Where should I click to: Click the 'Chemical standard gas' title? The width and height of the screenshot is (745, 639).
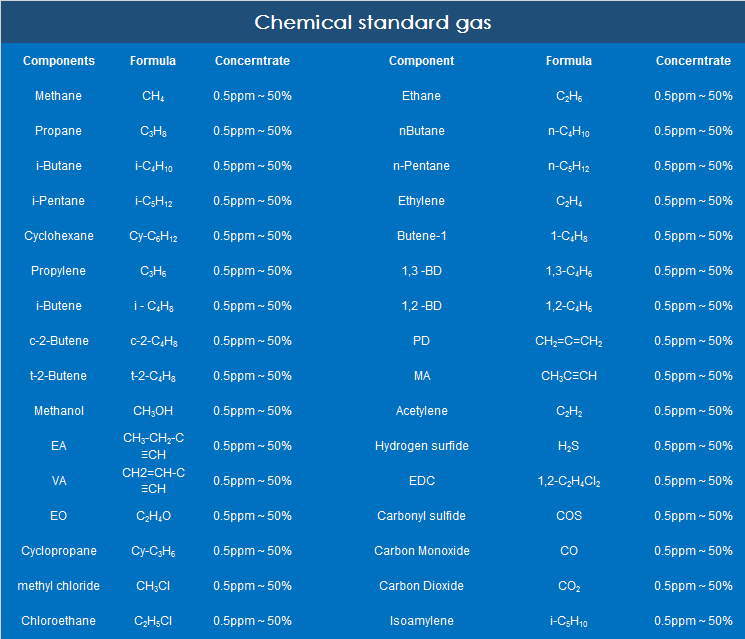click(372, 22)
